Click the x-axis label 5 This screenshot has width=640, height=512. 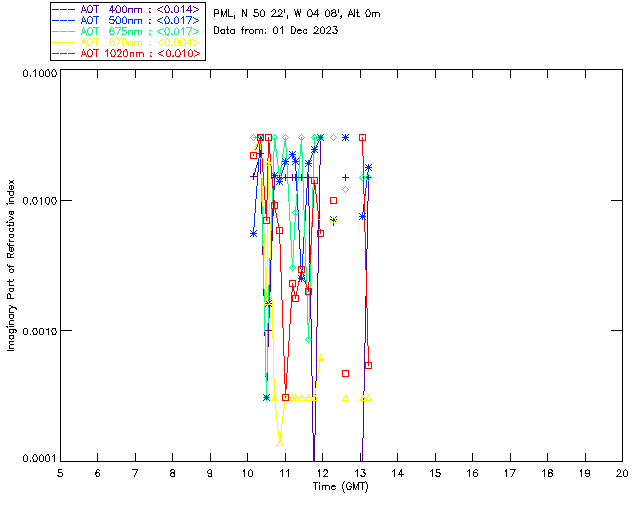coord(60,473)
